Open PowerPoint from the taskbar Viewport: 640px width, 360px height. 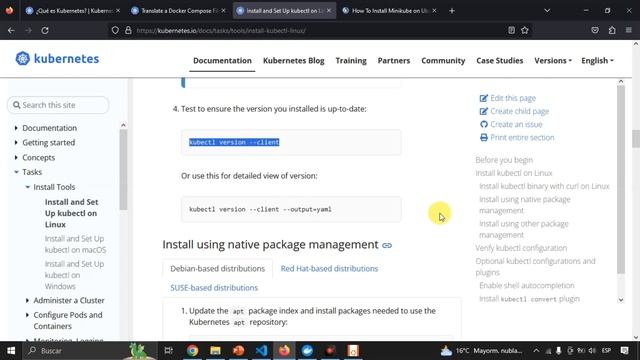238,351
